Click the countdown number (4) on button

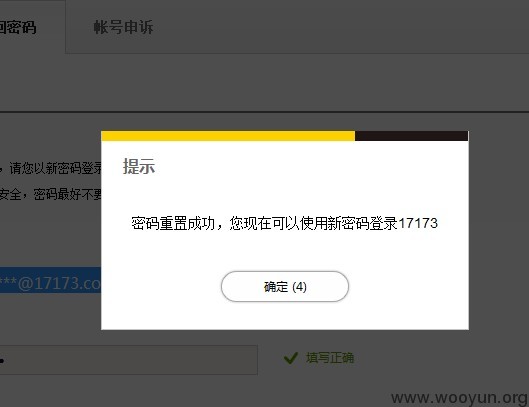click(299, 287)
